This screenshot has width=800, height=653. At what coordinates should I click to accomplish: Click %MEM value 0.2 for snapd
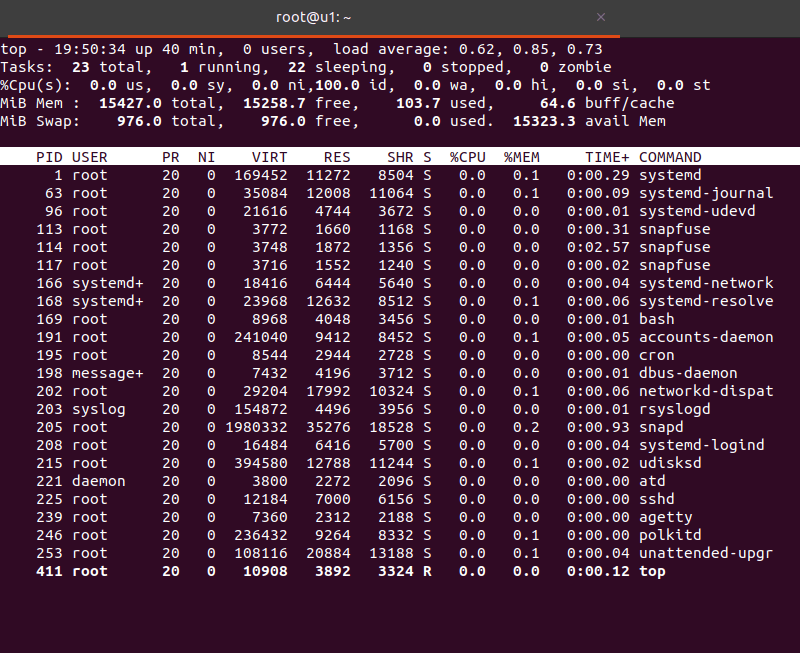pos(526,427)
